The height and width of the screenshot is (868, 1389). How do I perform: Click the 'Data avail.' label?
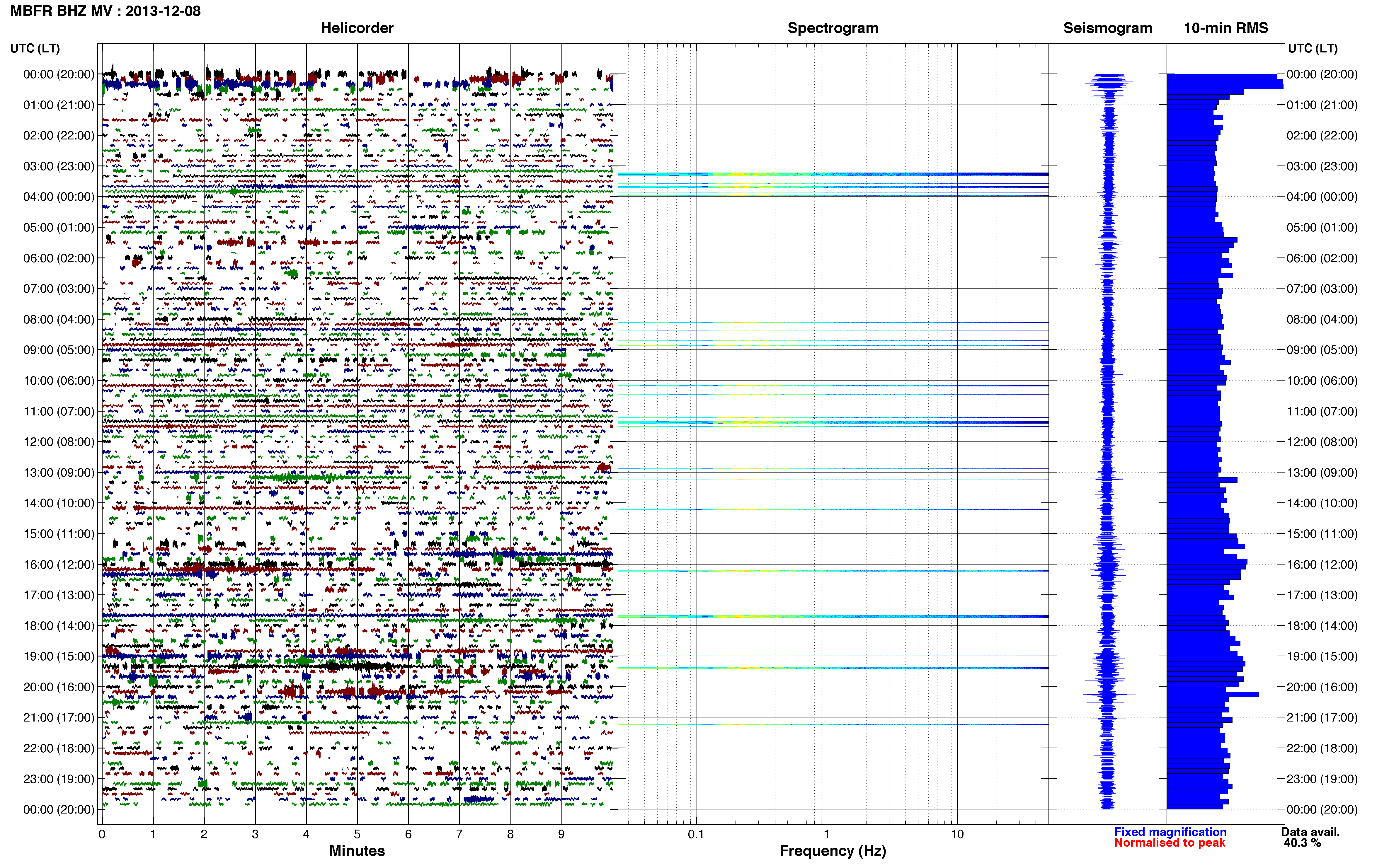(x=1310, y=832)
